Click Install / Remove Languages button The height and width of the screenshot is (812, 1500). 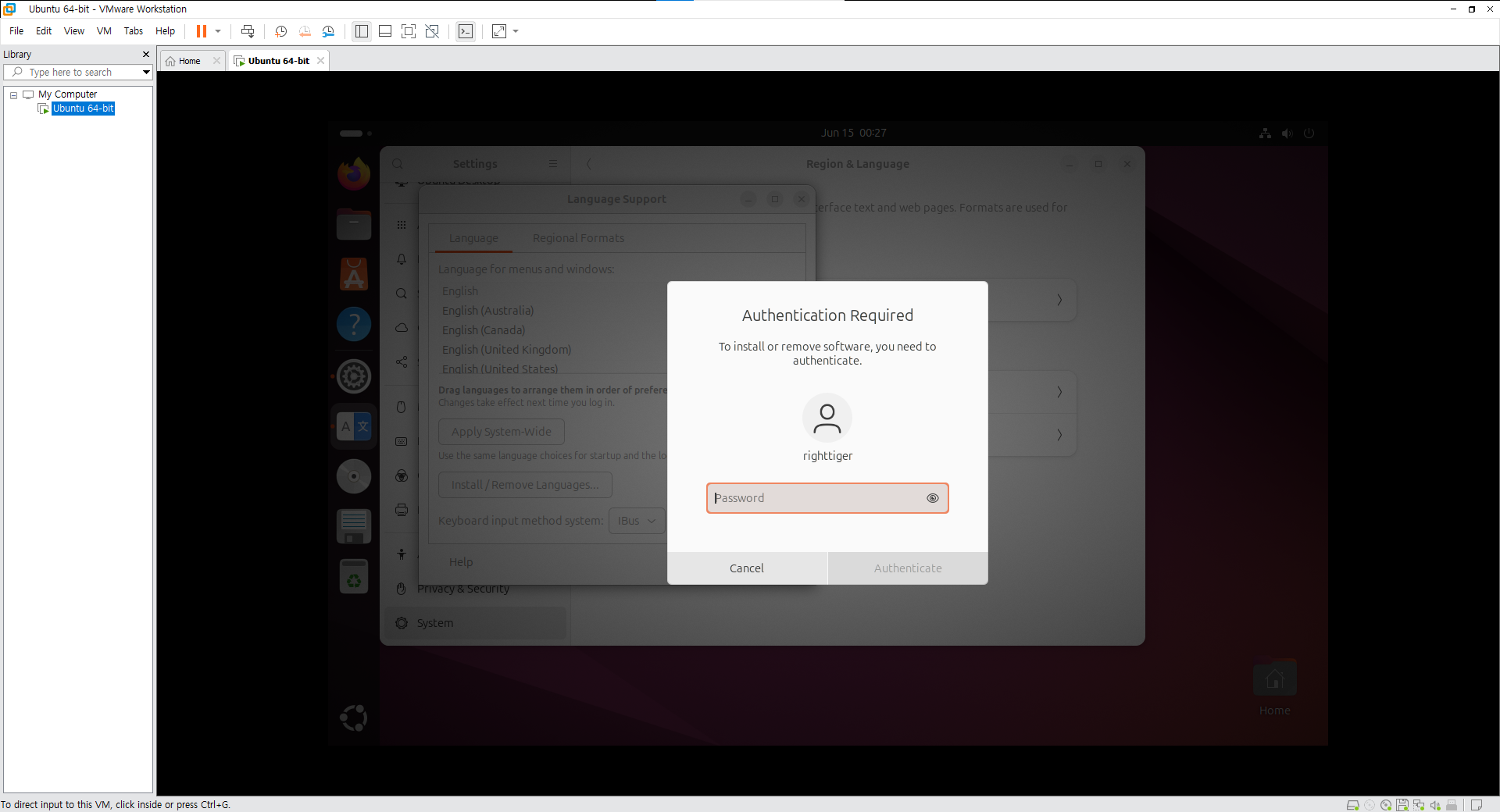[525, 485]
